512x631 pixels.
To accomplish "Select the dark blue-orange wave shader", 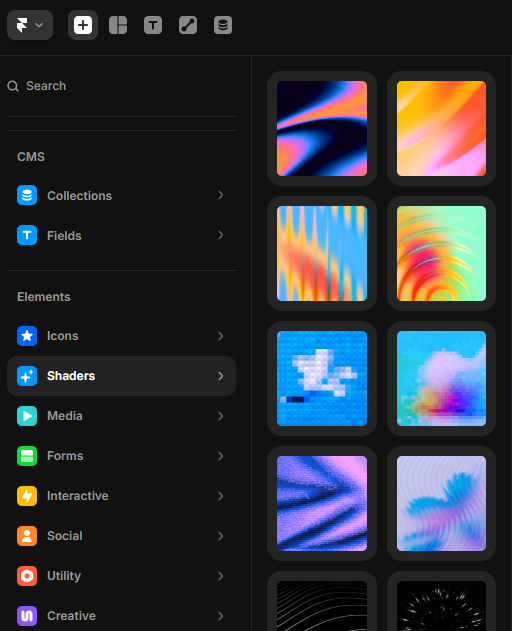I will coord(322,128).
